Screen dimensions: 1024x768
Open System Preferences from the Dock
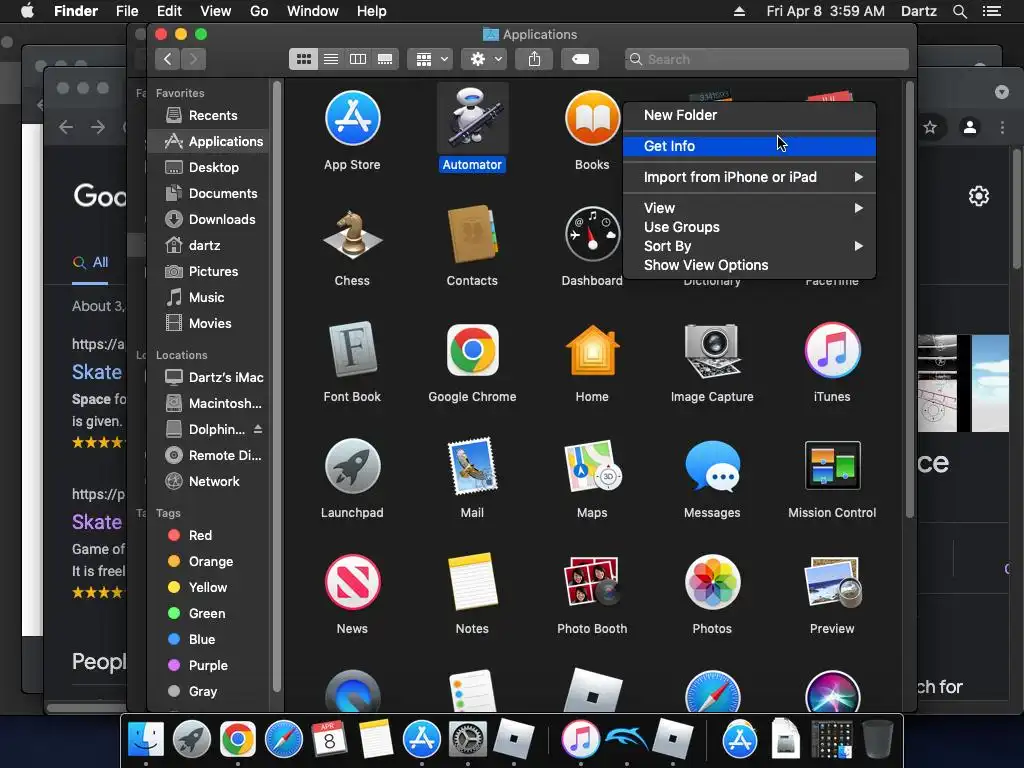point(468,740)
